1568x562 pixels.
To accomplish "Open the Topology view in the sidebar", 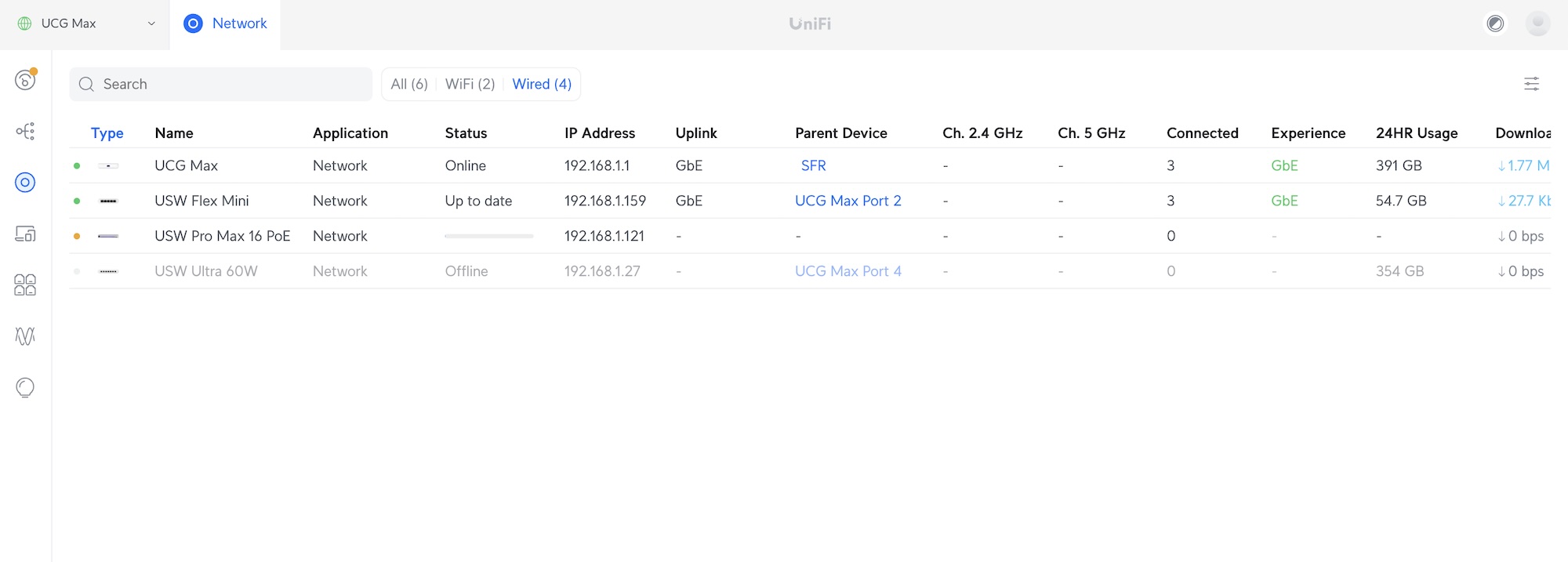I will point(25,131).
